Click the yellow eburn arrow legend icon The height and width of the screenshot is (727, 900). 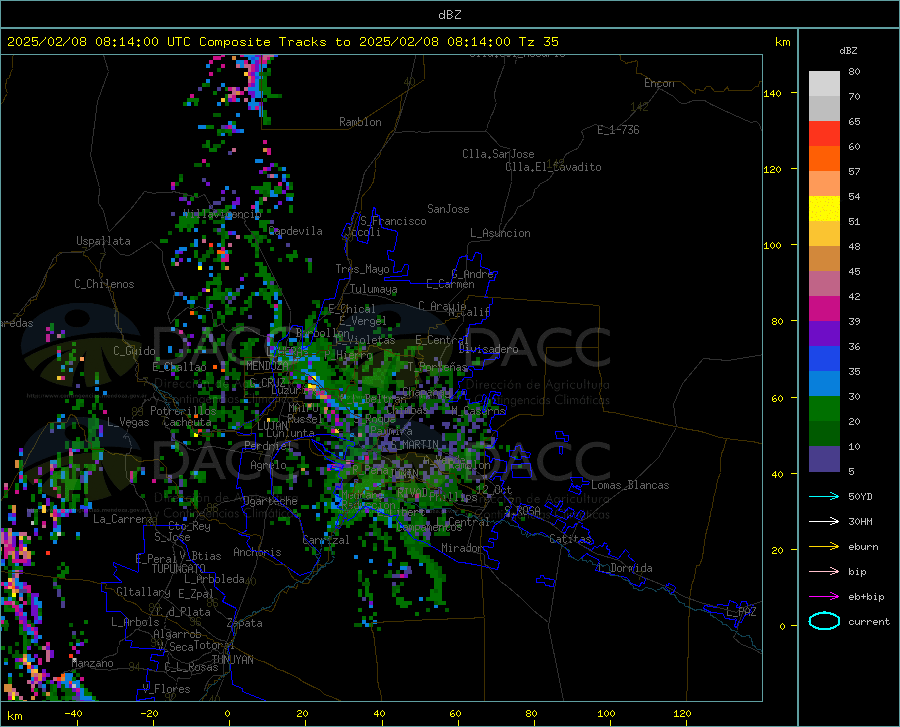(x=824, y=547)
